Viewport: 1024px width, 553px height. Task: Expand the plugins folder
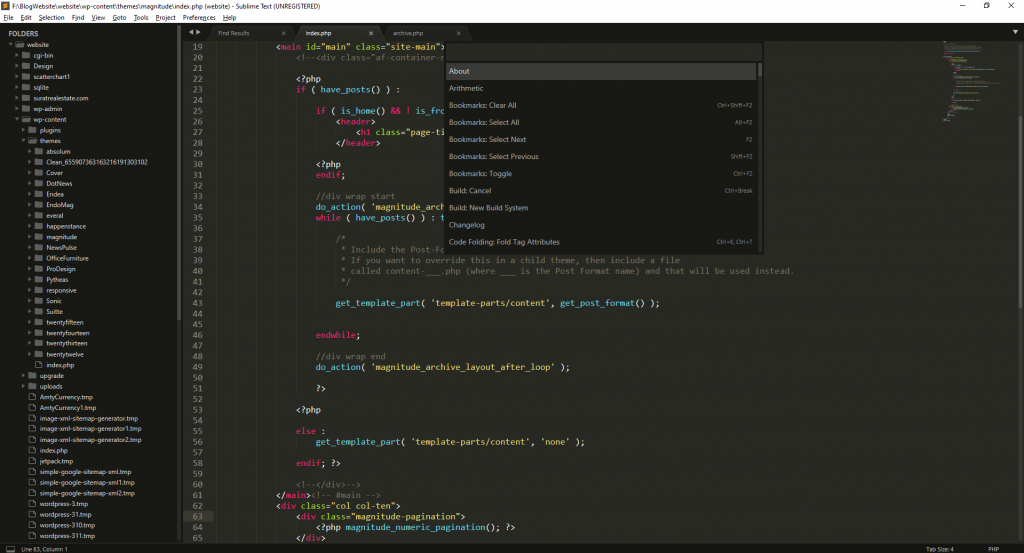[x=23, y=130]
